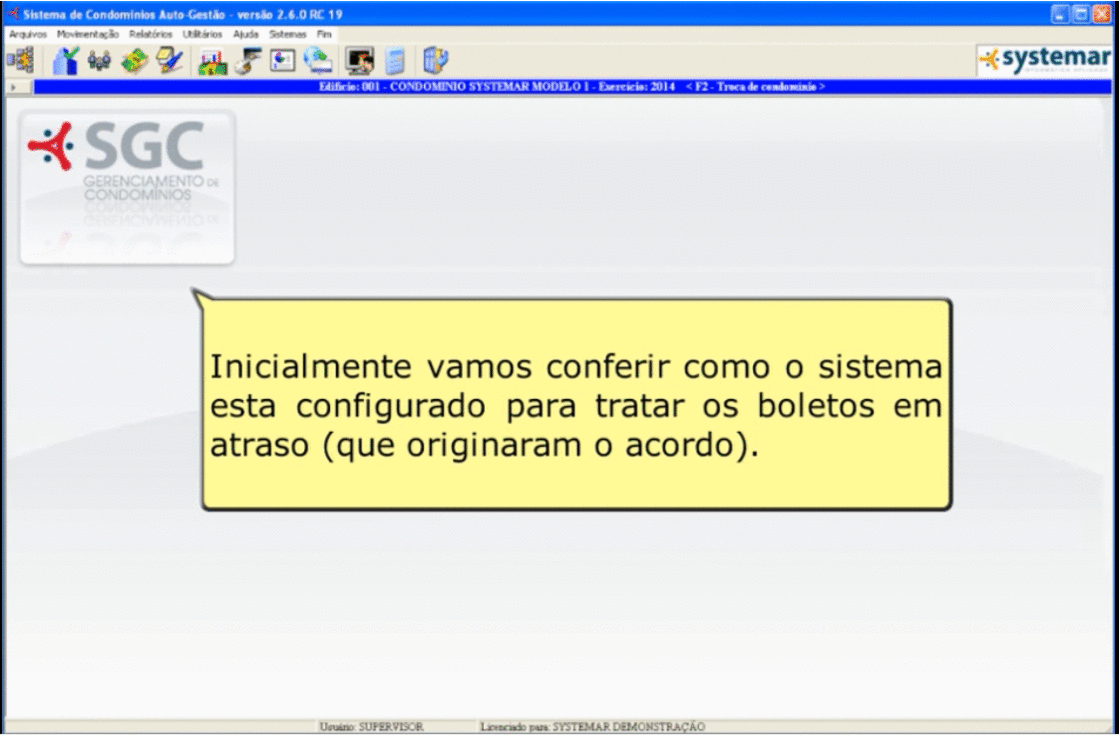Click the globe with envelope toolbar icon
Viewport: 1119px width, 737px height.
317,61
